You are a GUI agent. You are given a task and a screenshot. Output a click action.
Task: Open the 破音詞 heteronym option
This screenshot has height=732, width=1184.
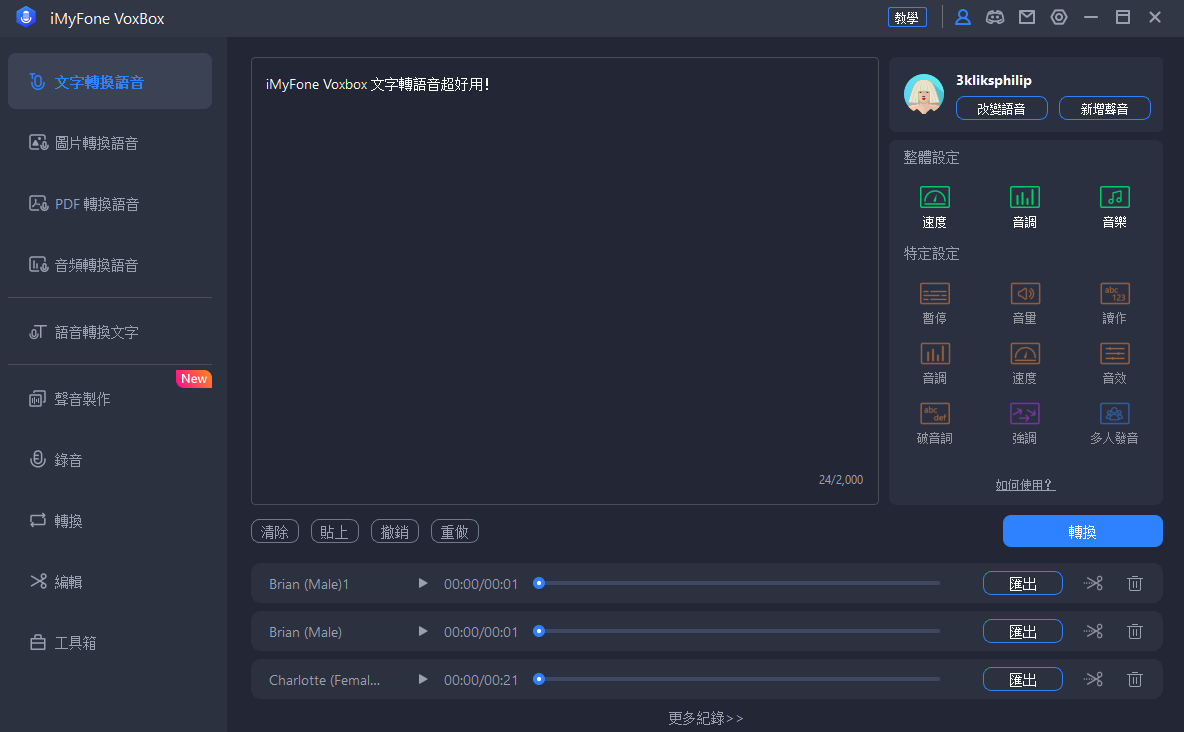934,423
